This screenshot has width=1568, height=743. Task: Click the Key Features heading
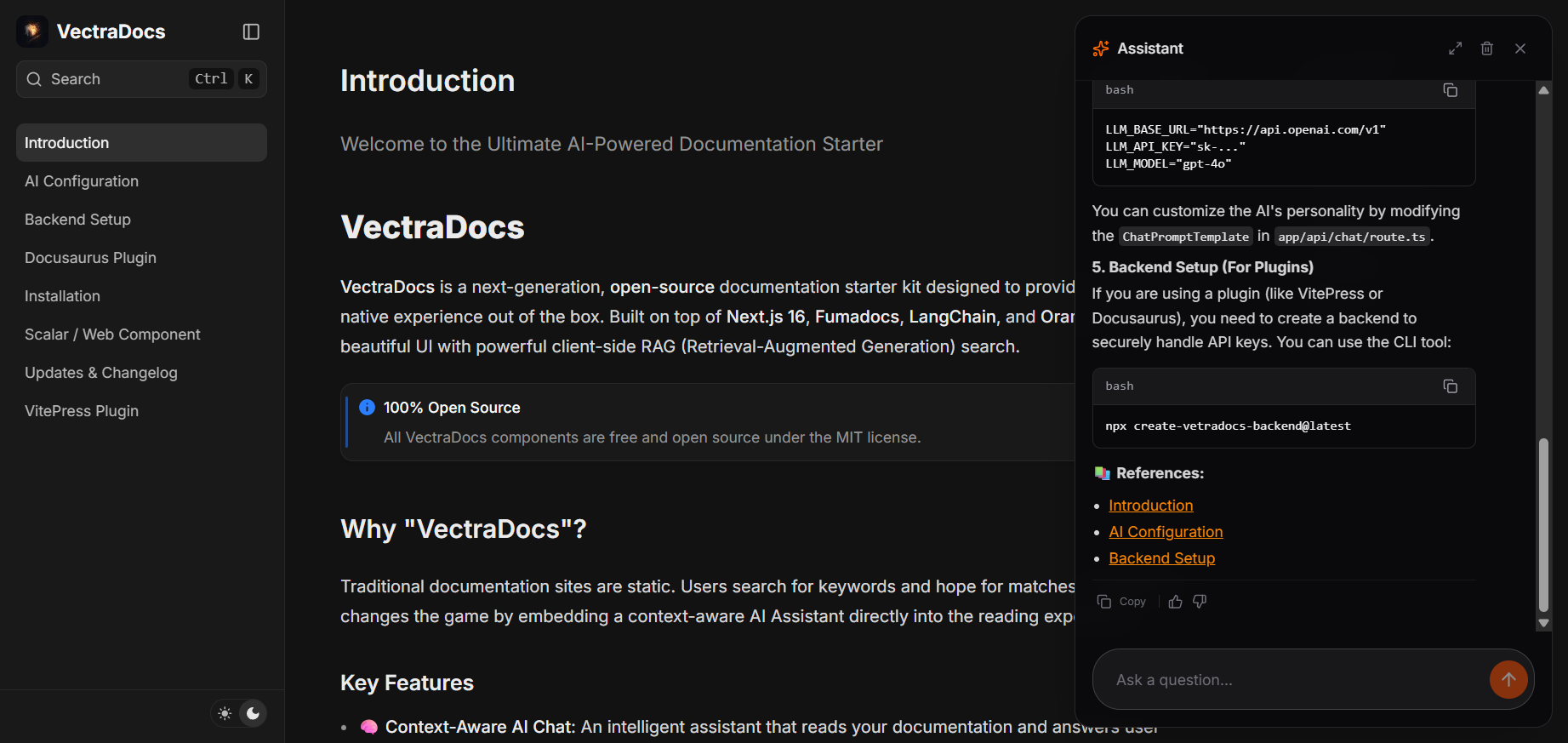pos(407,683)
